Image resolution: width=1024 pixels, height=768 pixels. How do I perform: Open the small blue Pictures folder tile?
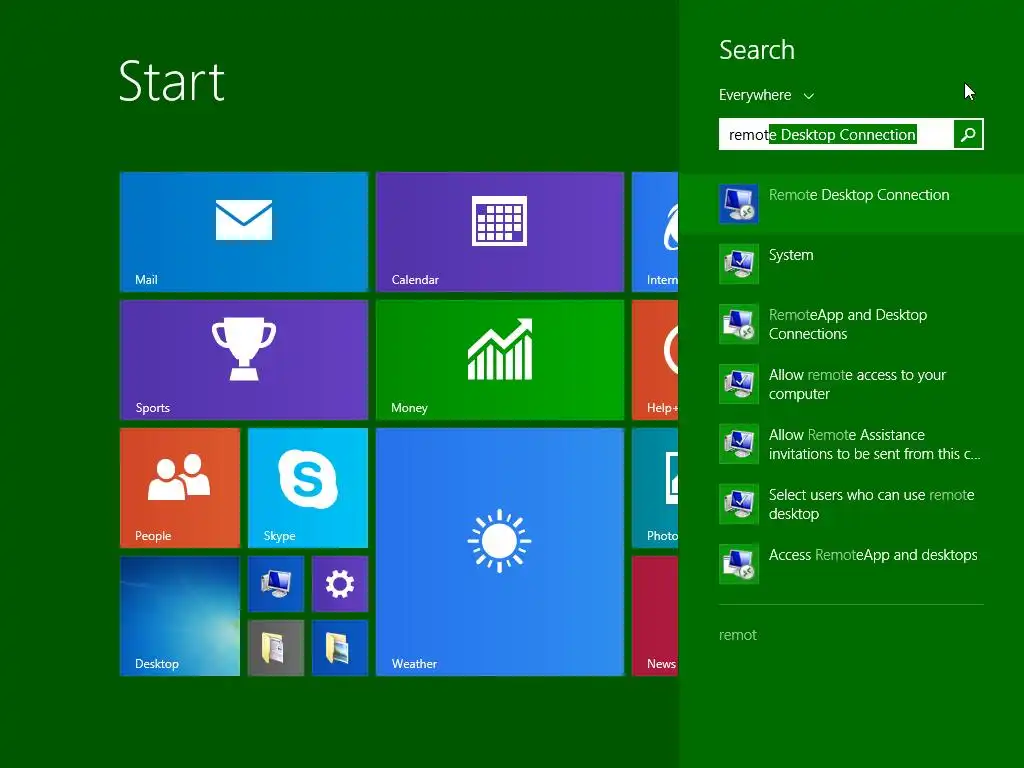pyautogui.click(x=340, y=648)
